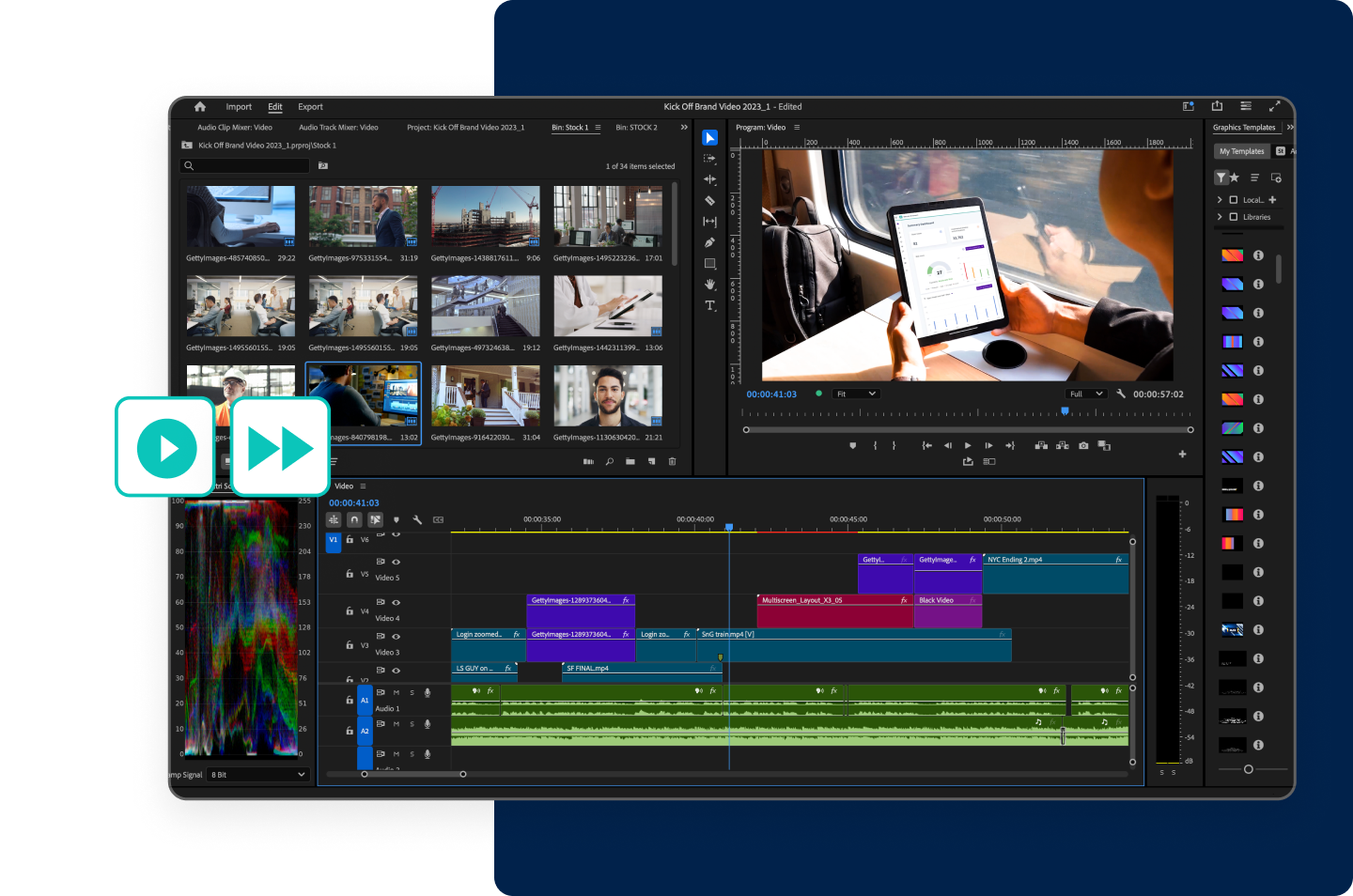Select the GettyImages-1130630420 clip thumbnail
Screen dimensions: 1353x896
click(607, 395)
